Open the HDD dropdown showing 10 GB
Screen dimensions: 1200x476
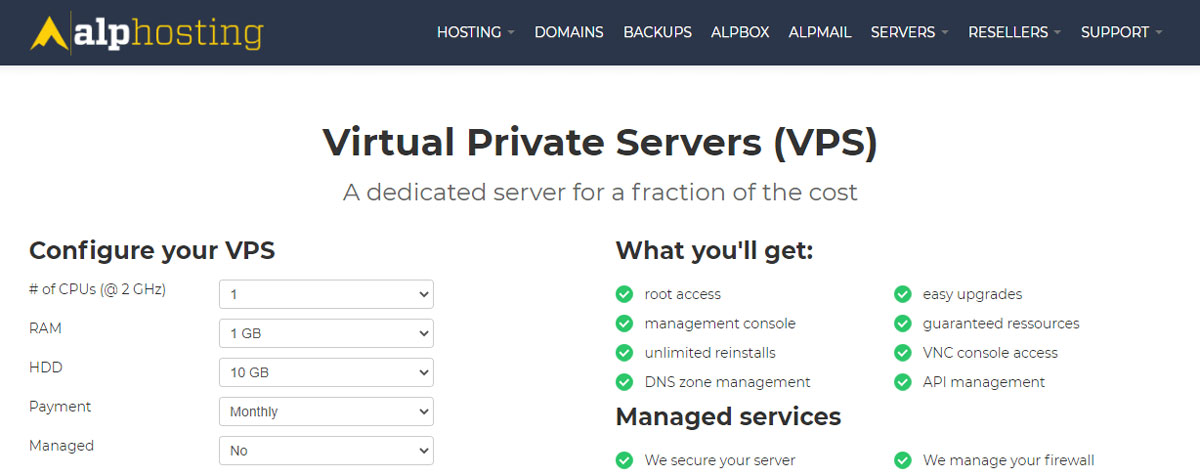tap(326, 372)
